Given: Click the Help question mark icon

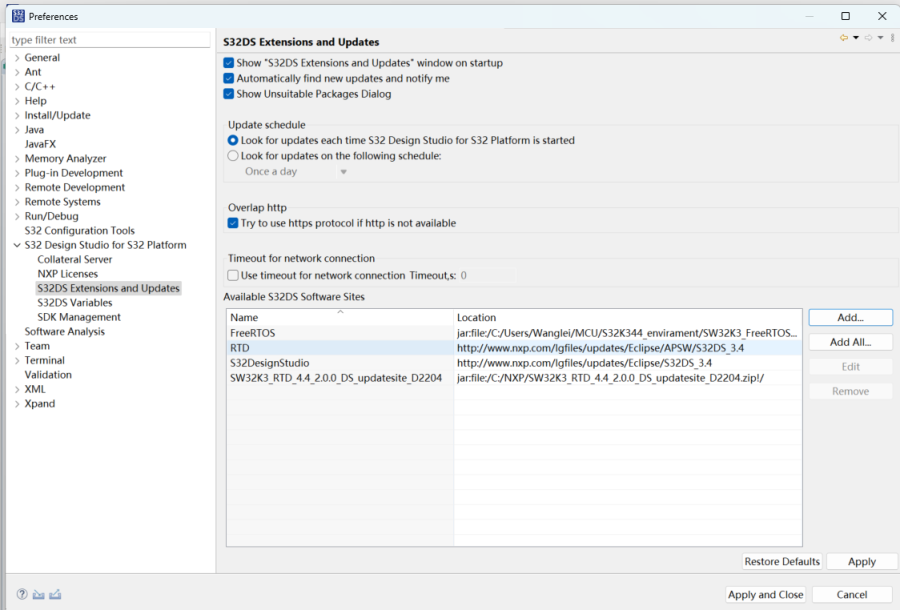Looking at the screenshot, I should (x=22, y=594).
